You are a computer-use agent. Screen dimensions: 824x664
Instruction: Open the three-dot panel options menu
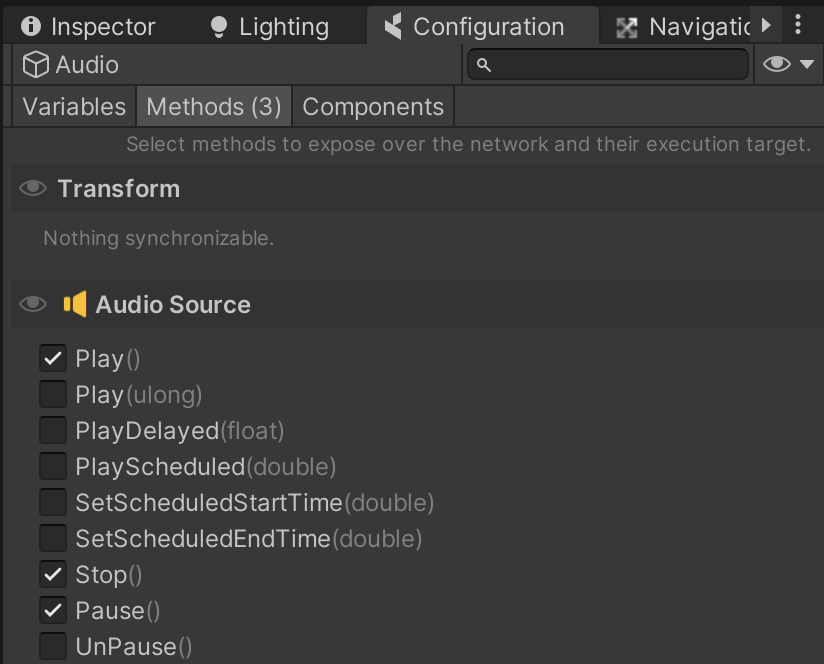pyautogui.click(x=797, y=26)
